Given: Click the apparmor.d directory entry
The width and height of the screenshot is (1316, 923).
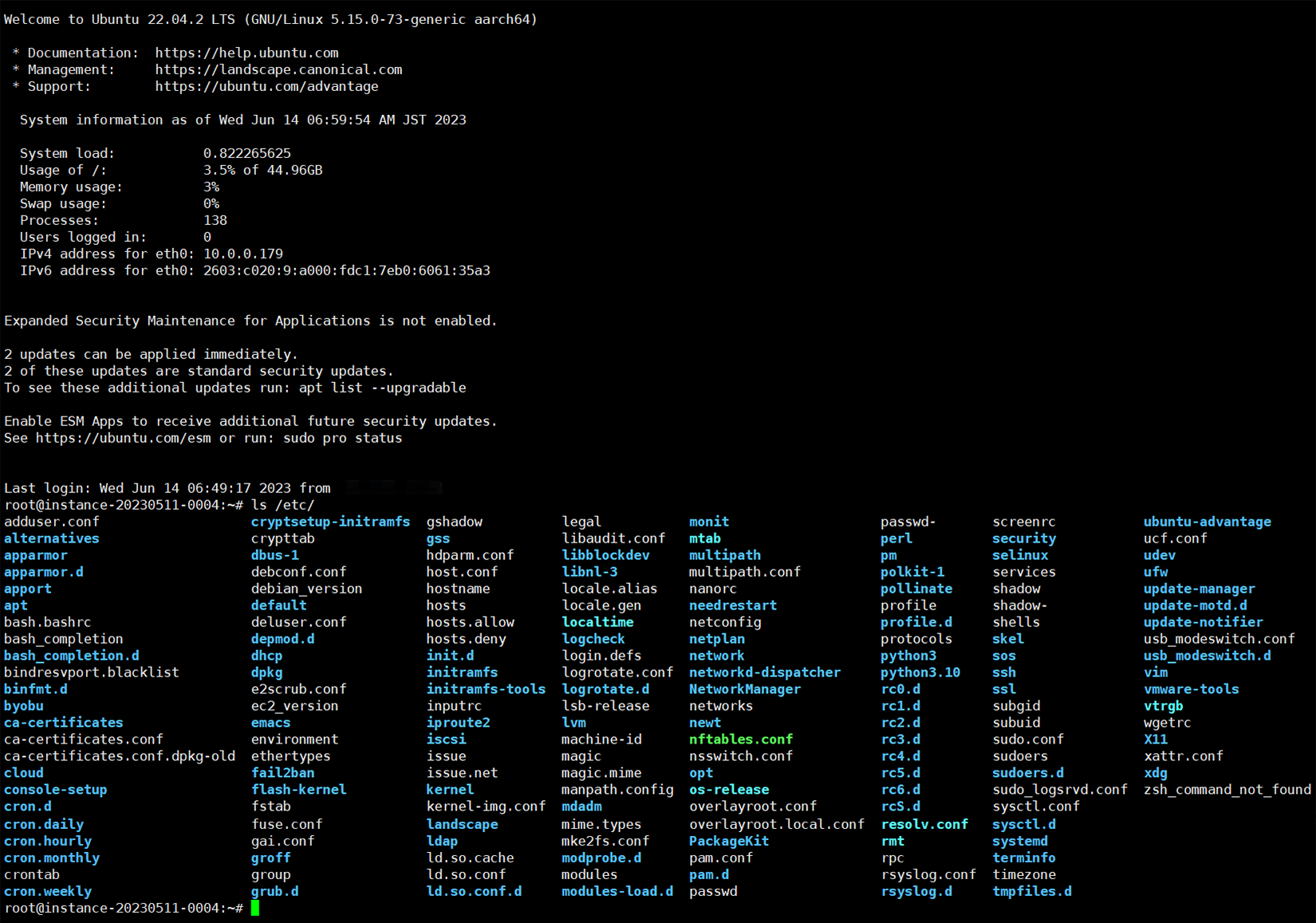Looking at the screenshot, I should (x=43, y=572).
